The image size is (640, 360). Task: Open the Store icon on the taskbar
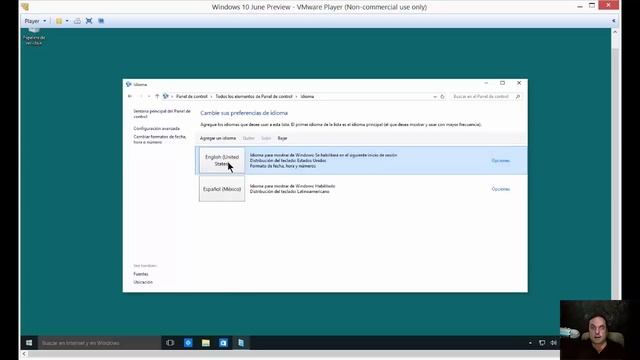click(223, 343)
